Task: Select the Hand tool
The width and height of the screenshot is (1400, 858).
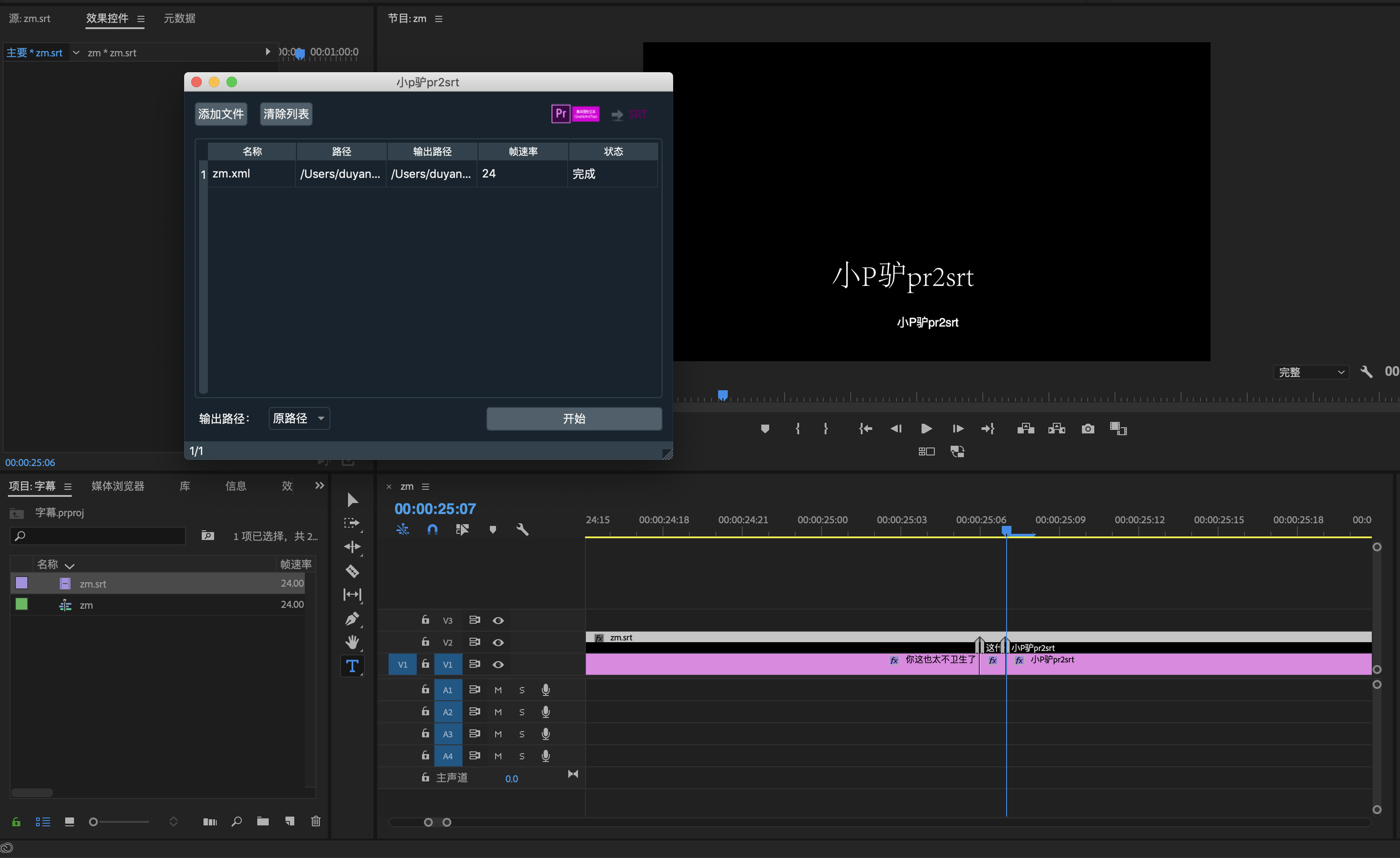Action: (352, 643)
